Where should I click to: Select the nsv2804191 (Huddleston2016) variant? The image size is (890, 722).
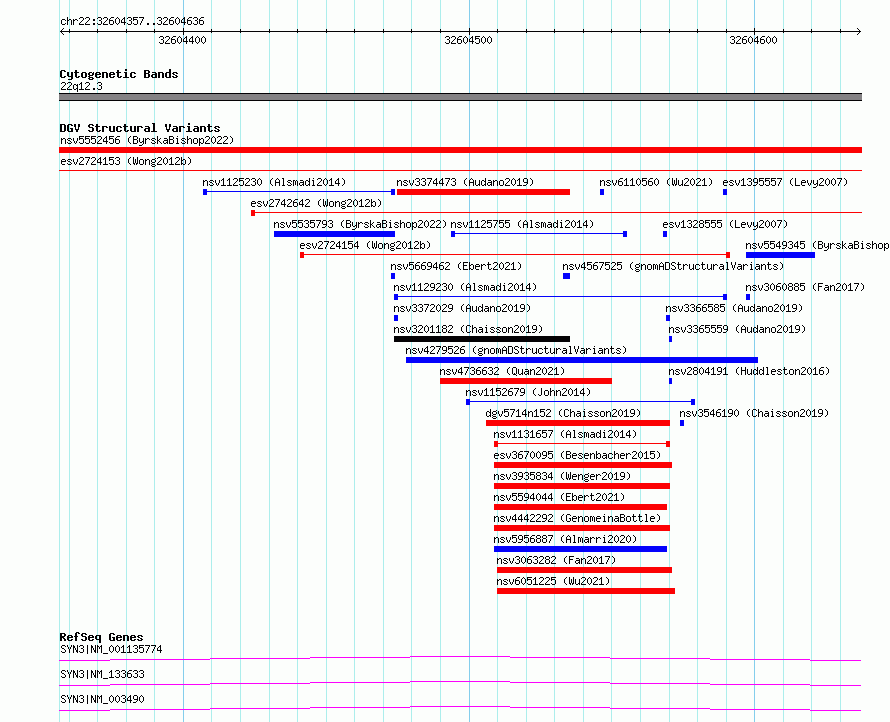(x=670, y=381)
